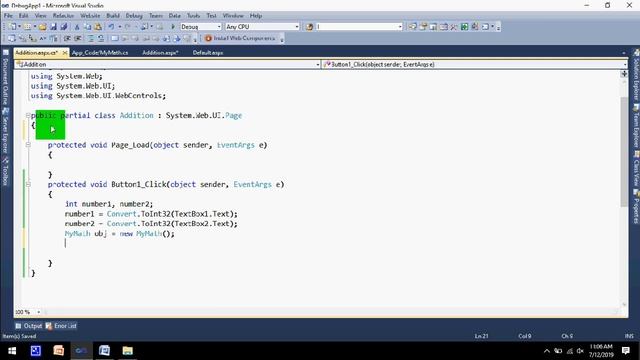
Task: Switch to App_Code/MyMath.cs tab
Action: 100,53
